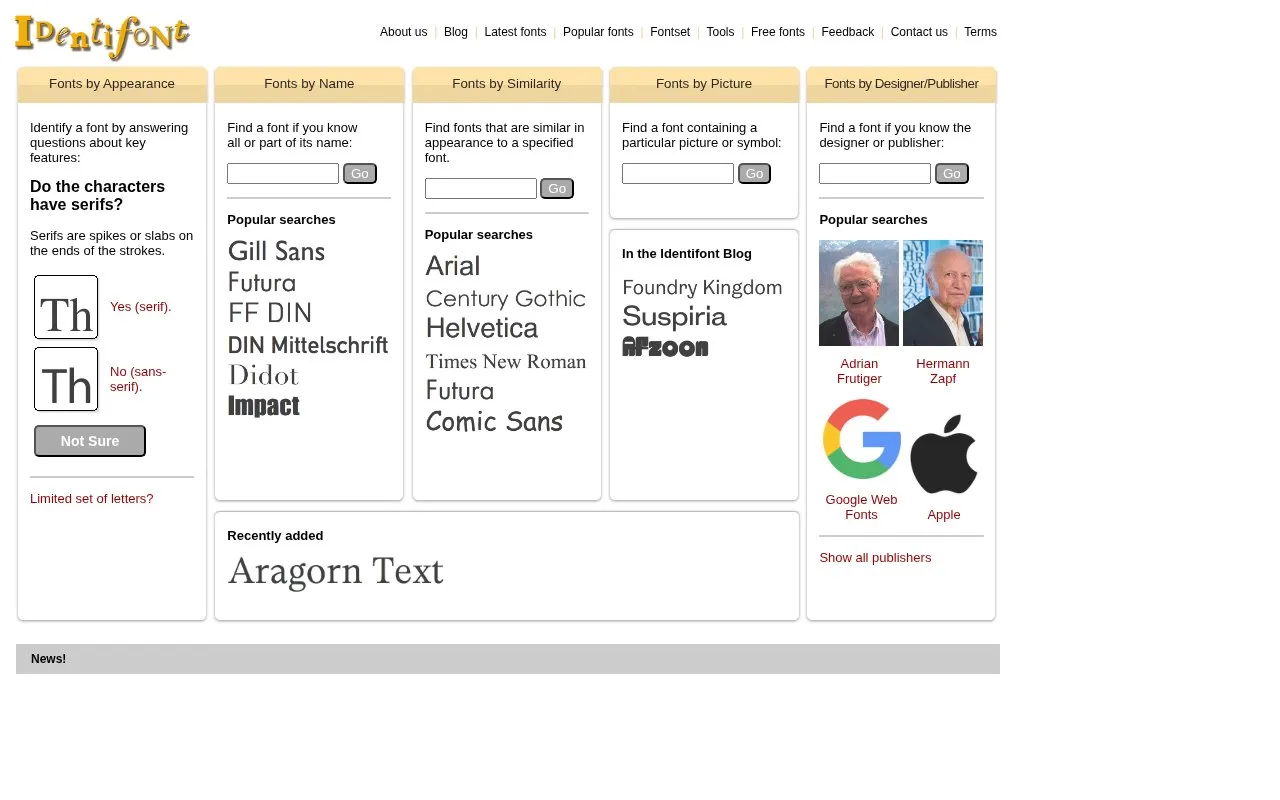
Task: Focus the designer or publisher search field
Action: click(x=875, y=174)
